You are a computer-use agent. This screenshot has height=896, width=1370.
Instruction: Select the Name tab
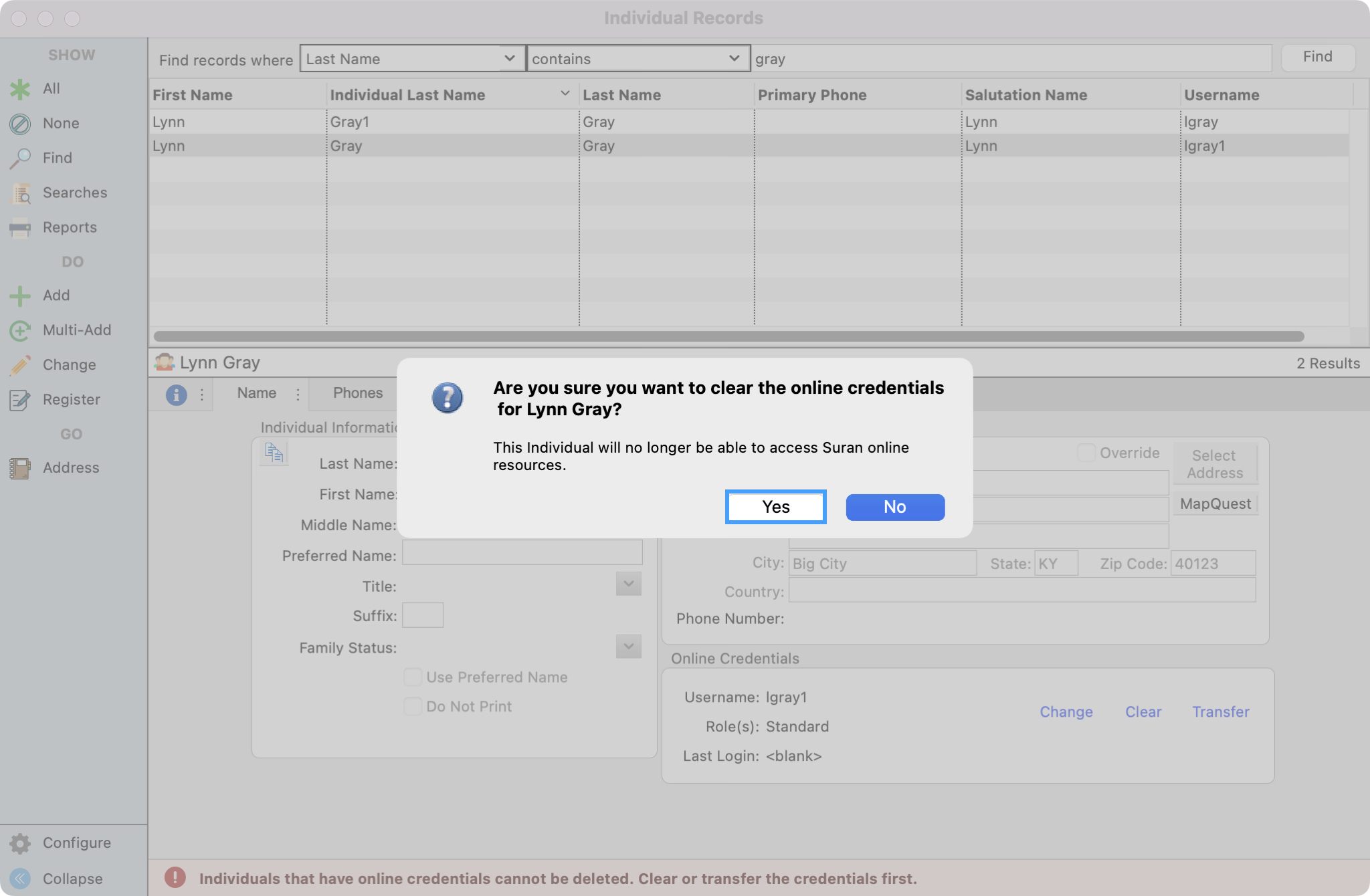pyautogui.click(x=256, y=393)
